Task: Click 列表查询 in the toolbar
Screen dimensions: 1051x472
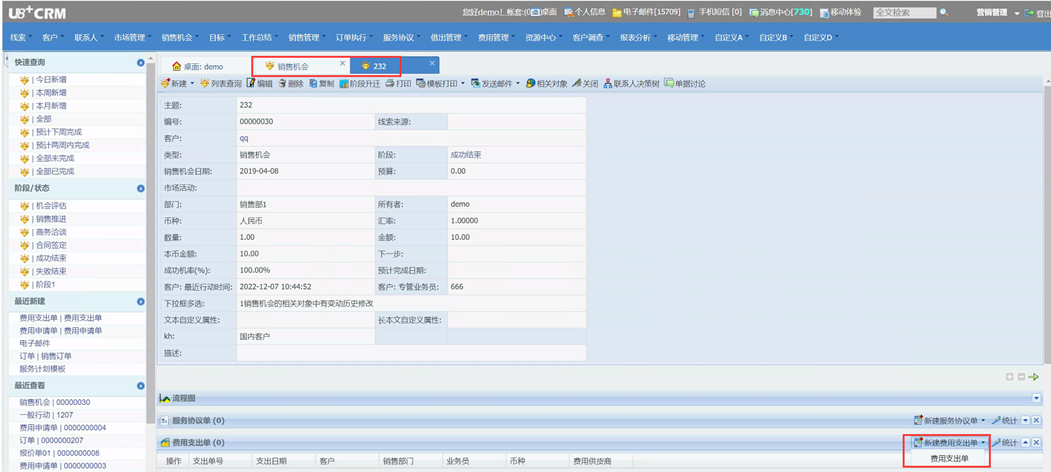Action: click(x=221, y=84)
